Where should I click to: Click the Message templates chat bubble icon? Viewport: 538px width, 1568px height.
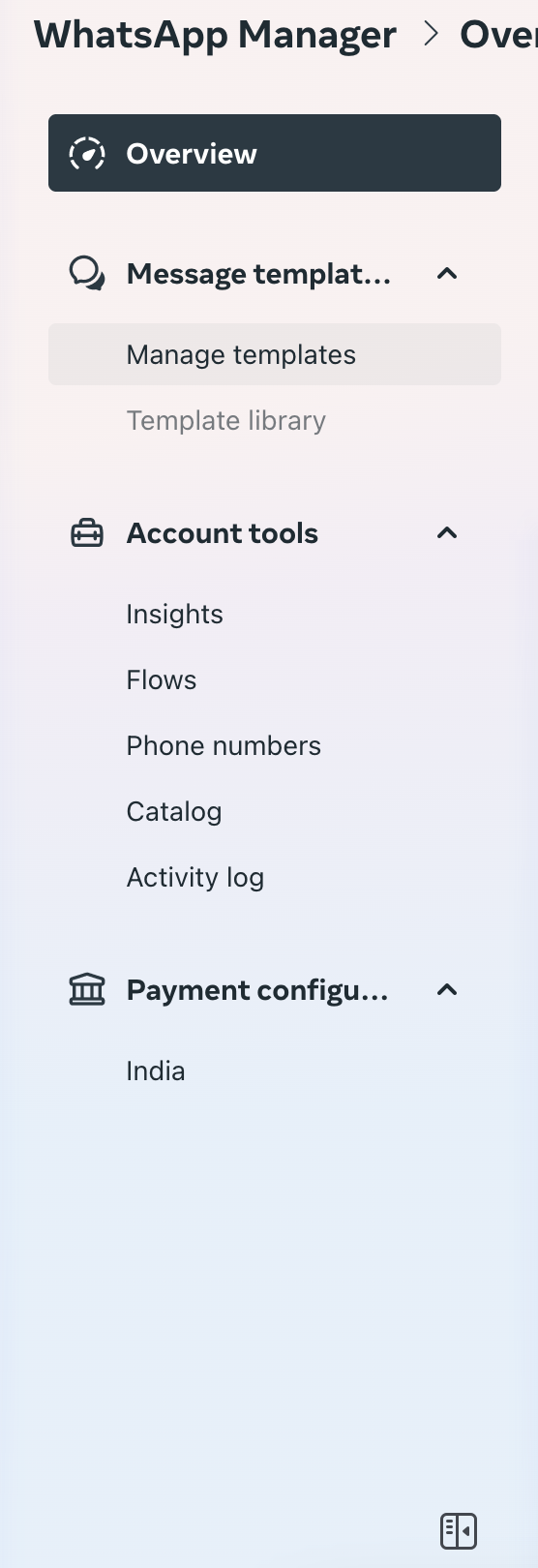[x=87, y=274]
